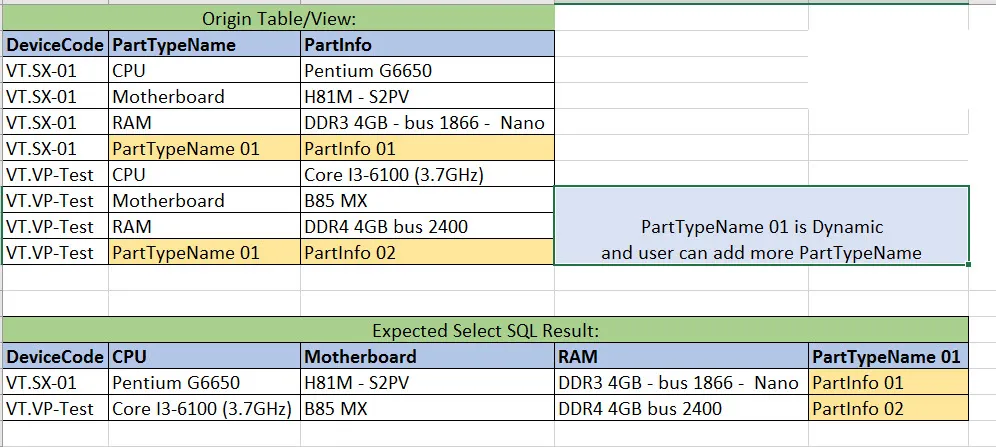Click 'Pentium G6650' in the expected result table
Viewport: 996px width, 447px height.
tap(204, 382)
